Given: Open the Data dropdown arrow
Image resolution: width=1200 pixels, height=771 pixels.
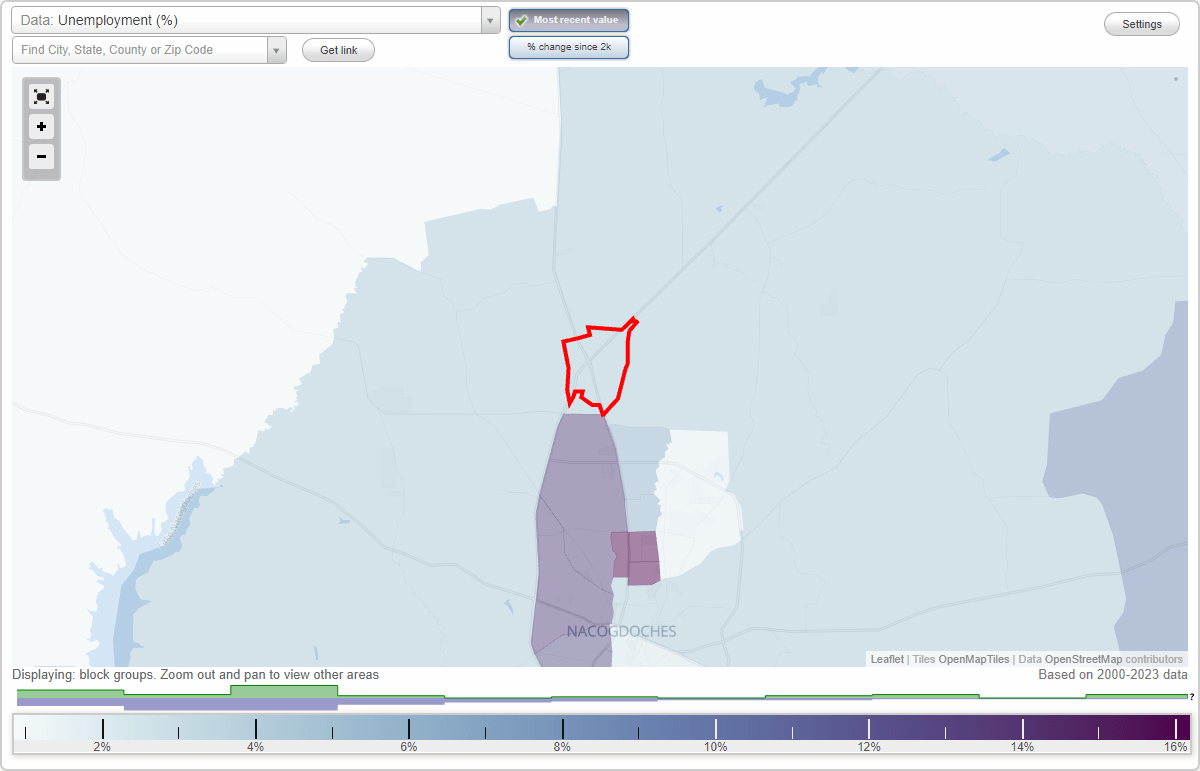Looking at the screenshot, I should [489, 20].
